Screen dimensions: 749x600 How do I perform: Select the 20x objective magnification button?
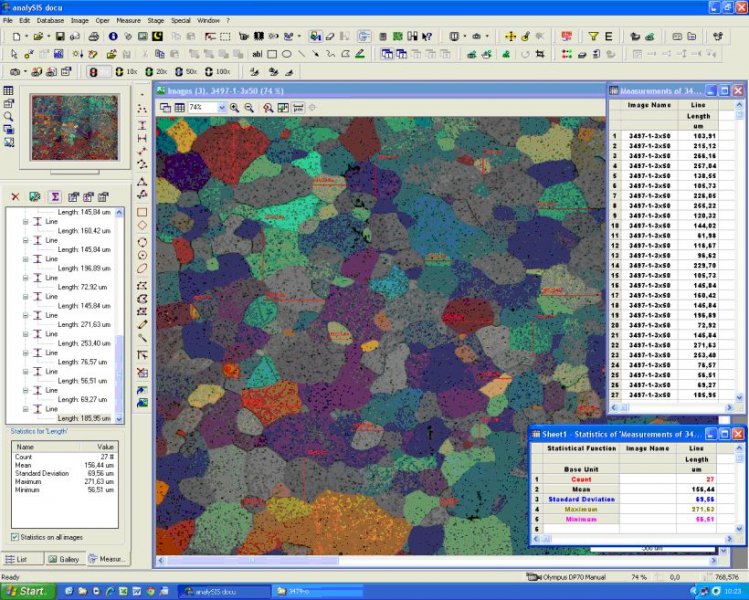coord(156,72)
